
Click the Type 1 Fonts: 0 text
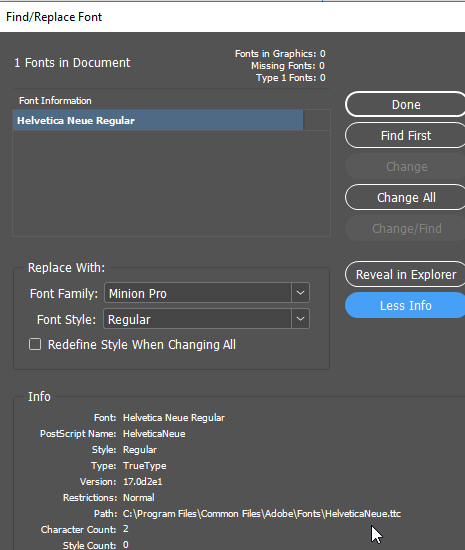coord(291,78)
